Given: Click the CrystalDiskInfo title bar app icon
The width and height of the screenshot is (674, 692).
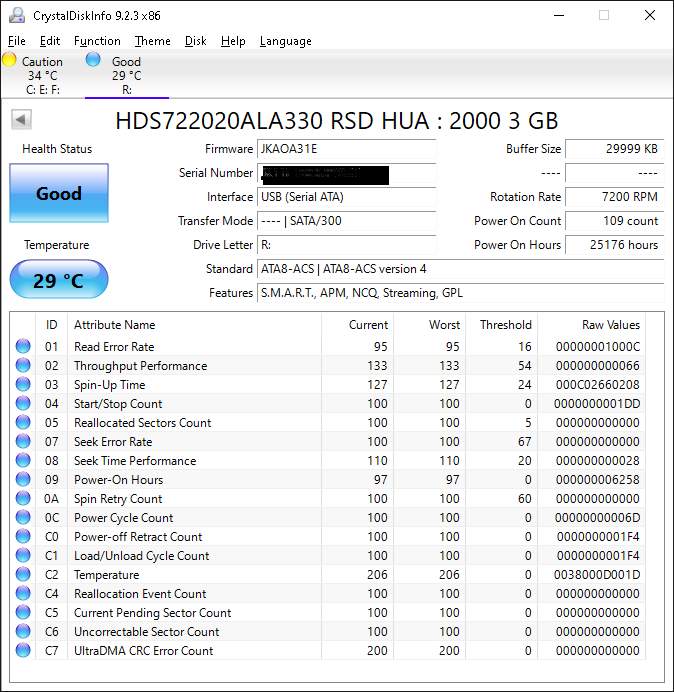Looking at the screenshot, I should (17, 15).
